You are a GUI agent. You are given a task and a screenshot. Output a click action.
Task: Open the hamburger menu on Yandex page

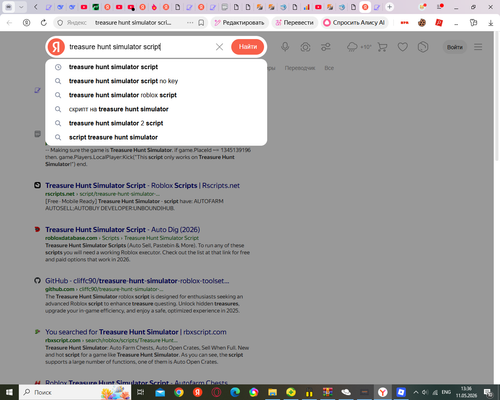478,47
